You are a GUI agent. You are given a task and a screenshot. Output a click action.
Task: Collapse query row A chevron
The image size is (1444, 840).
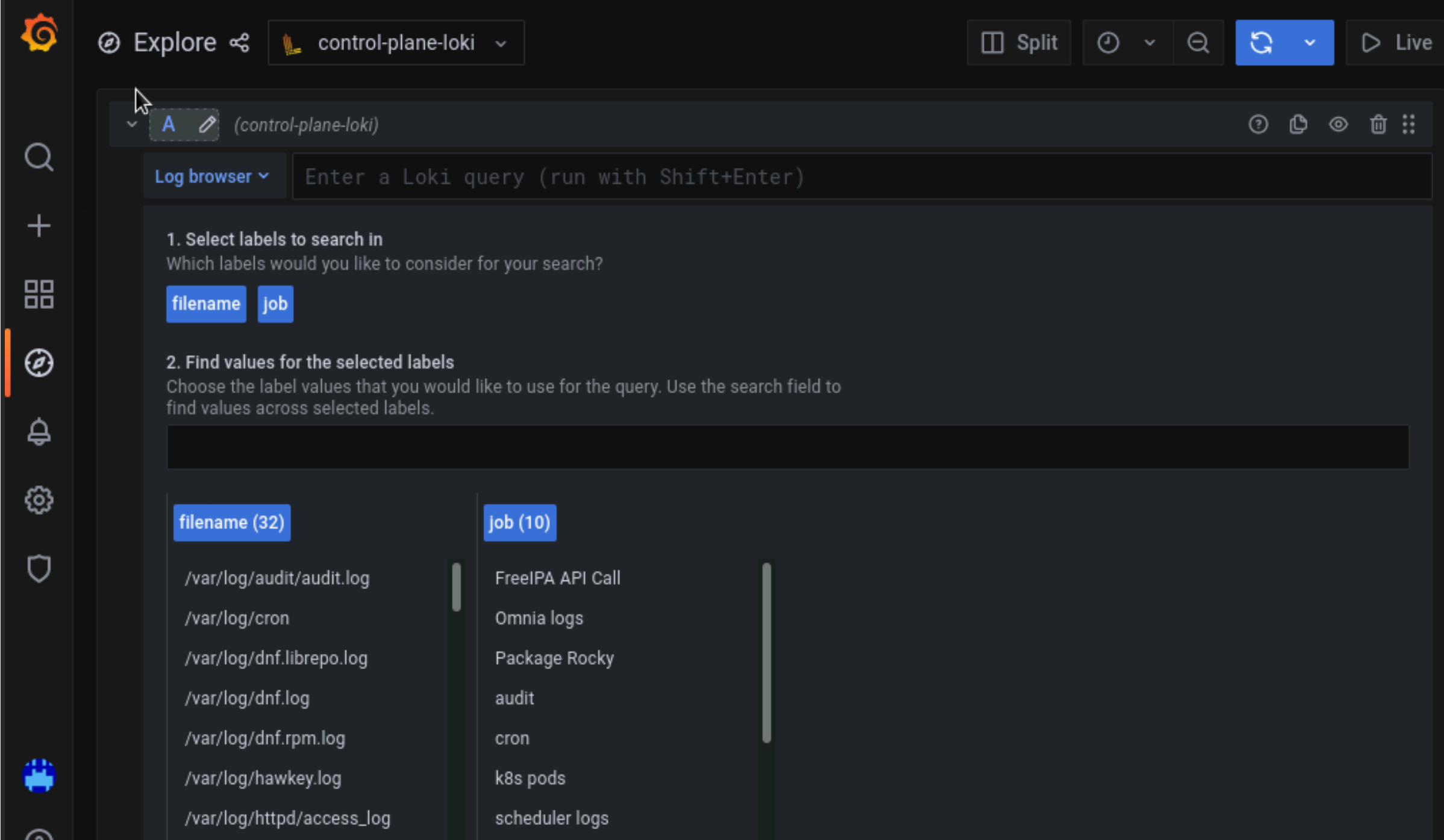point(132,125)
